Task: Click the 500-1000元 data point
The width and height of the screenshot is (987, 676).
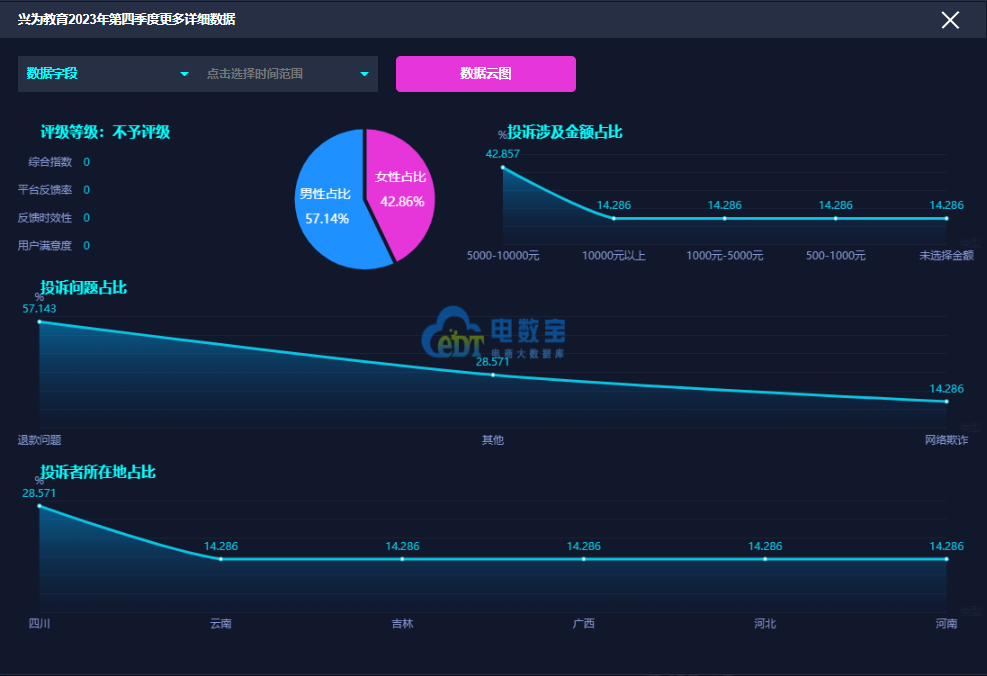Action: 836,218
